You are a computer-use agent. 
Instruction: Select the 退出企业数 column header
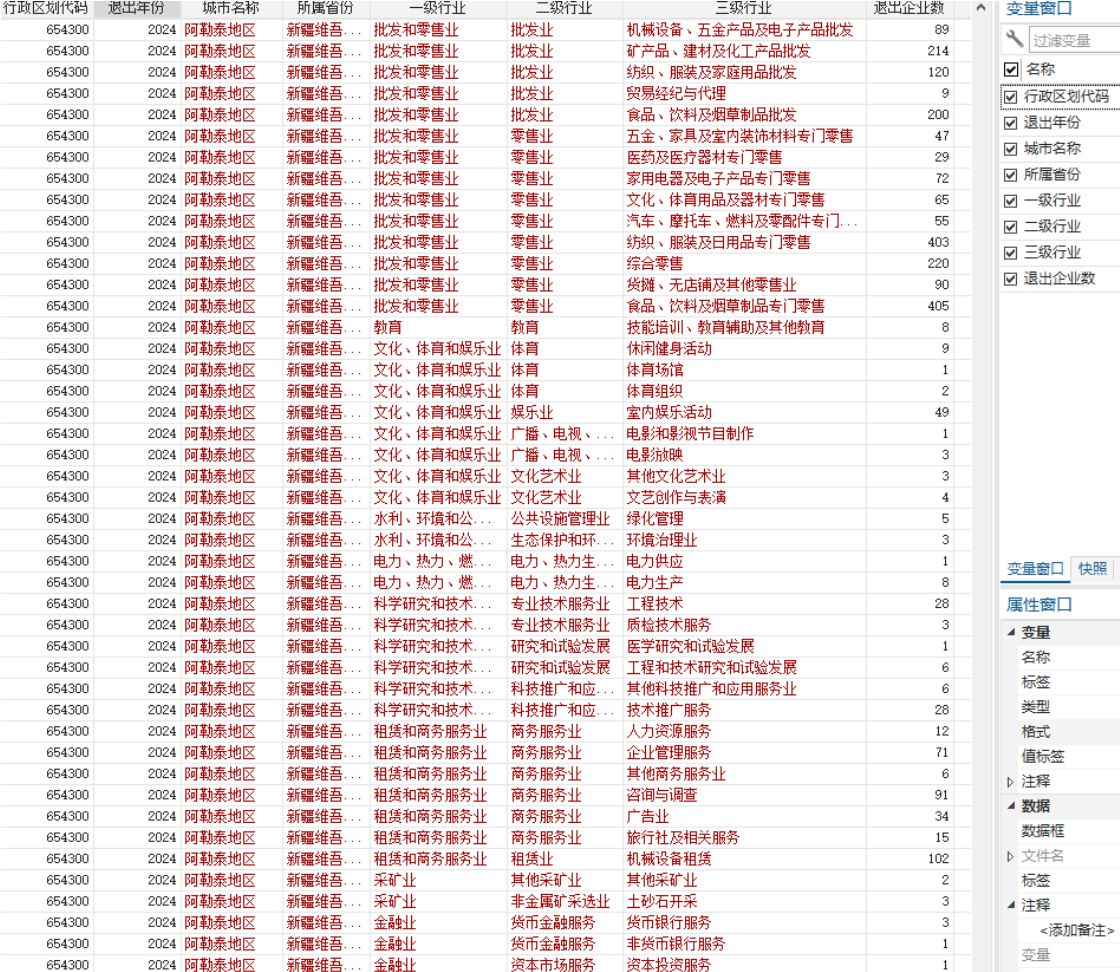[x=909, y=8]
